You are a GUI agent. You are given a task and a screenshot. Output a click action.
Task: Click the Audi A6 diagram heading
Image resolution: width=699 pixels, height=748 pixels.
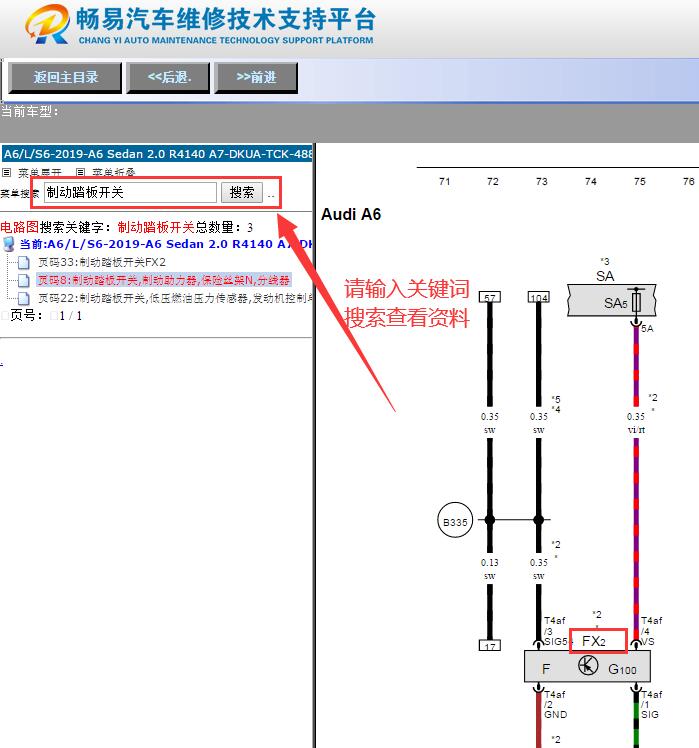click(x=351, y=214)
